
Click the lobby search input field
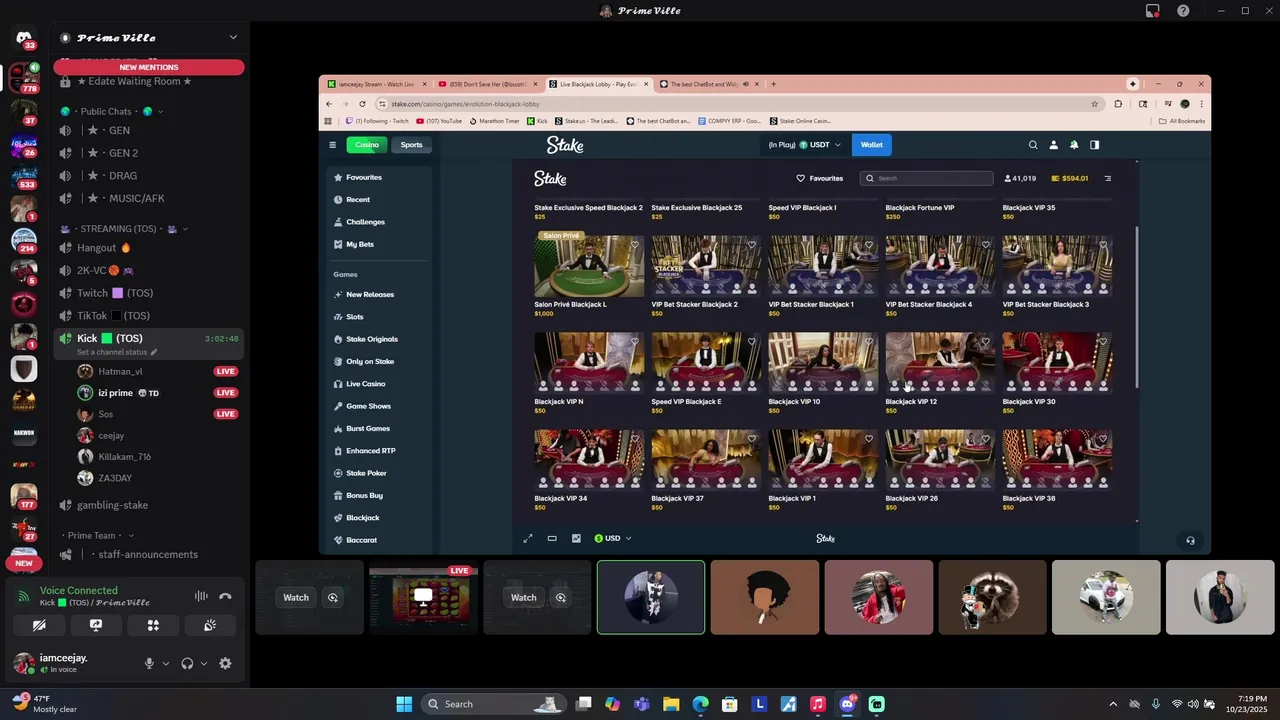click(x=927, y=178)
